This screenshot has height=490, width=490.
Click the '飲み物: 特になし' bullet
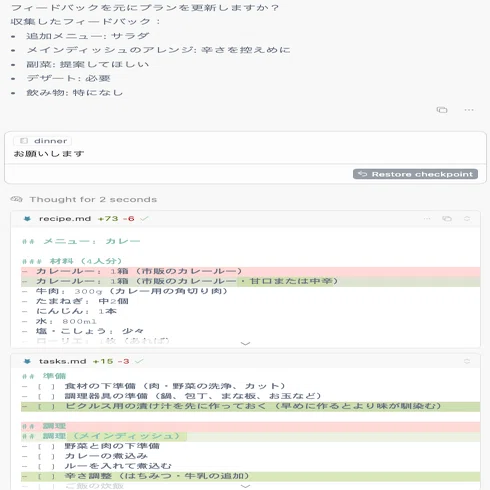tap(74, 93)
